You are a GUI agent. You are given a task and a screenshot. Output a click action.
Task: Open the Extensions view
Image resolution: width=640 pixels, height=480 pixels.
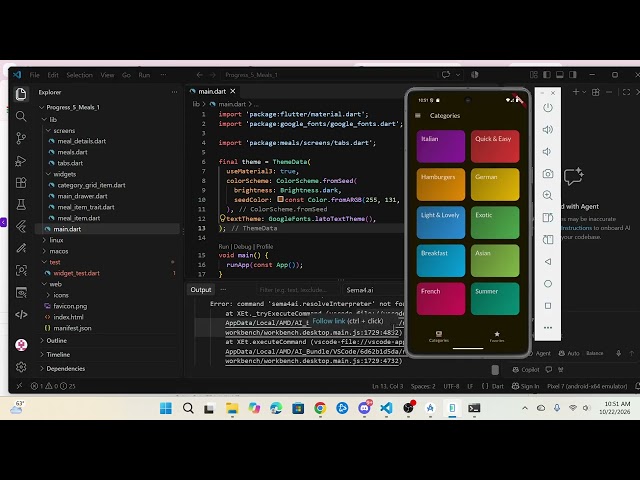[x=21, y=182]
